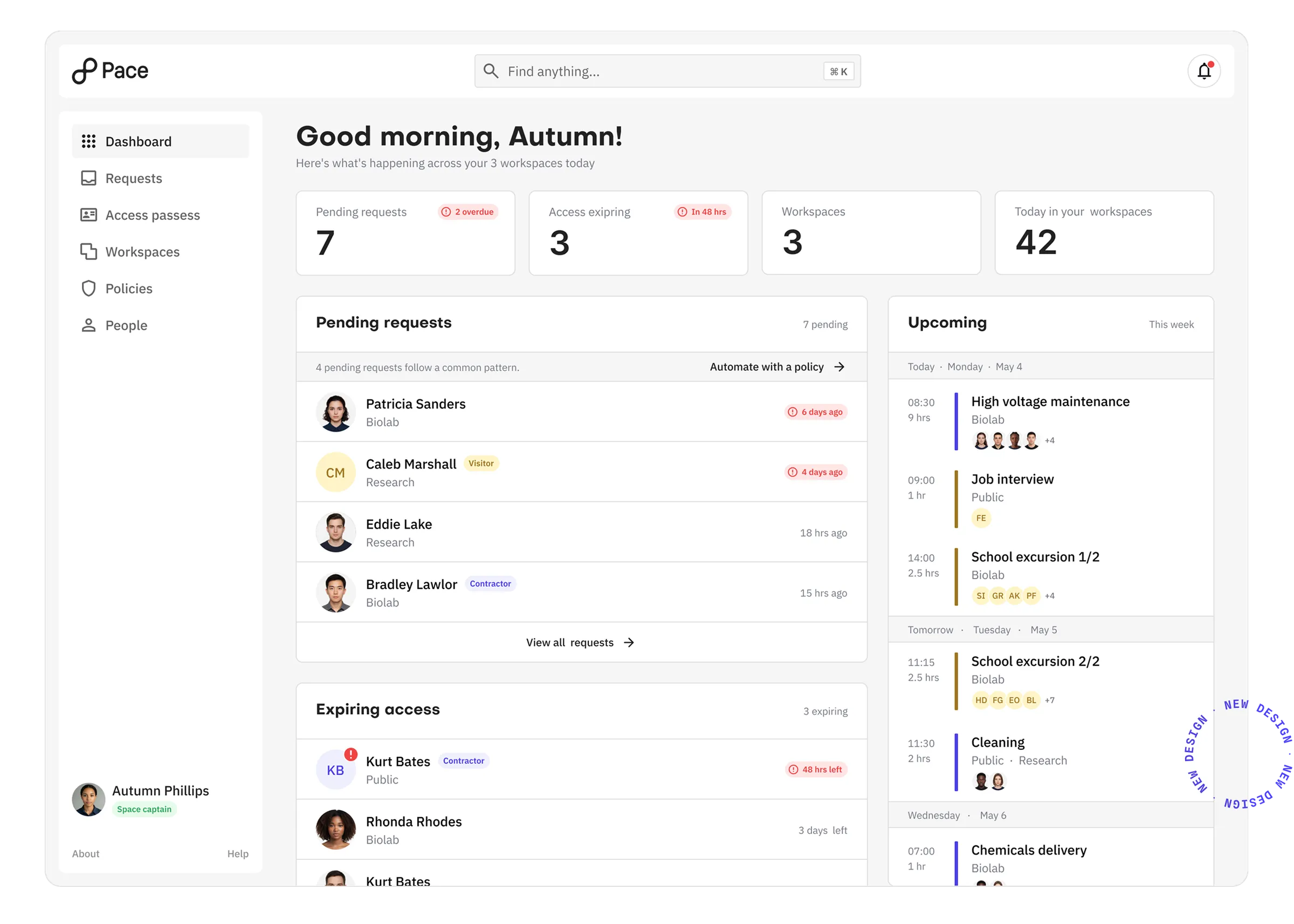Open Caleb Marshall's request row
Viewport: 1294px width, 924px height.
click(582, 472)
